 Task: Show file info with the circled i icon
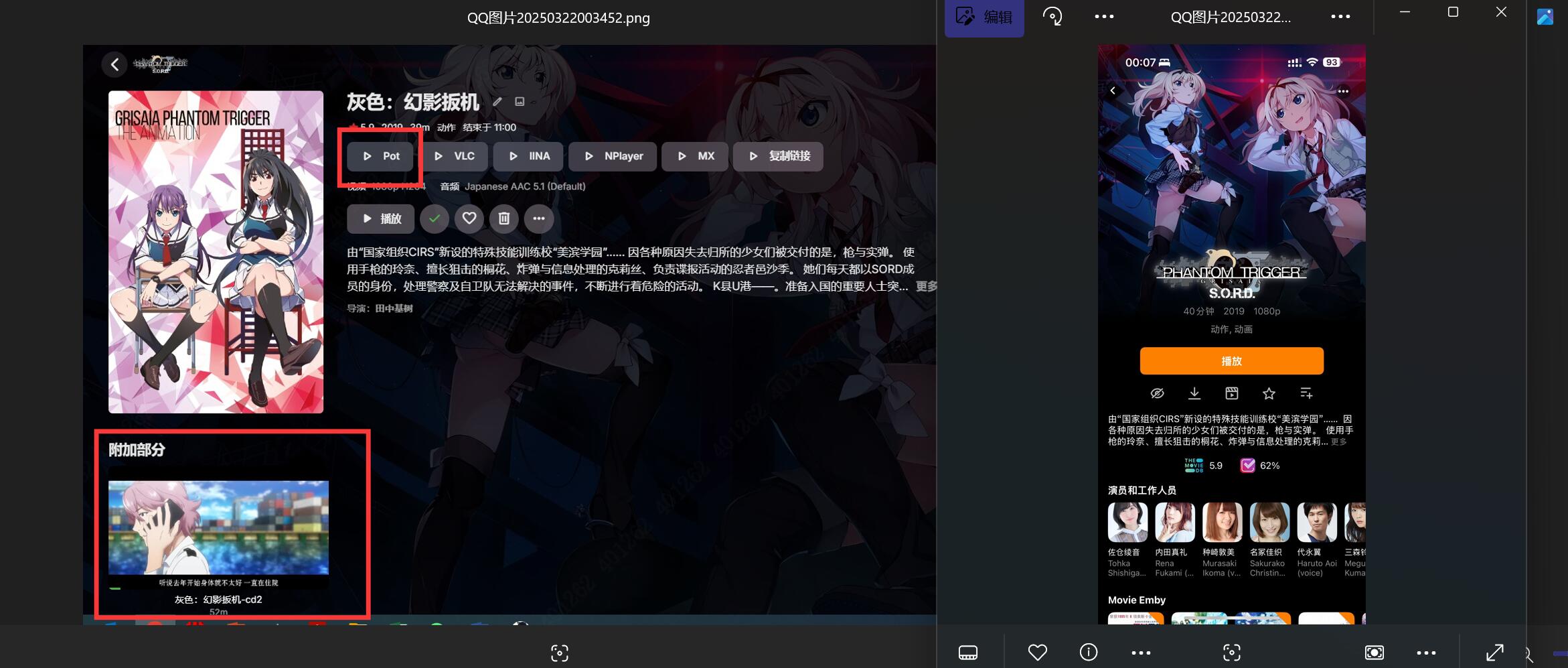tap(1089, 652)
